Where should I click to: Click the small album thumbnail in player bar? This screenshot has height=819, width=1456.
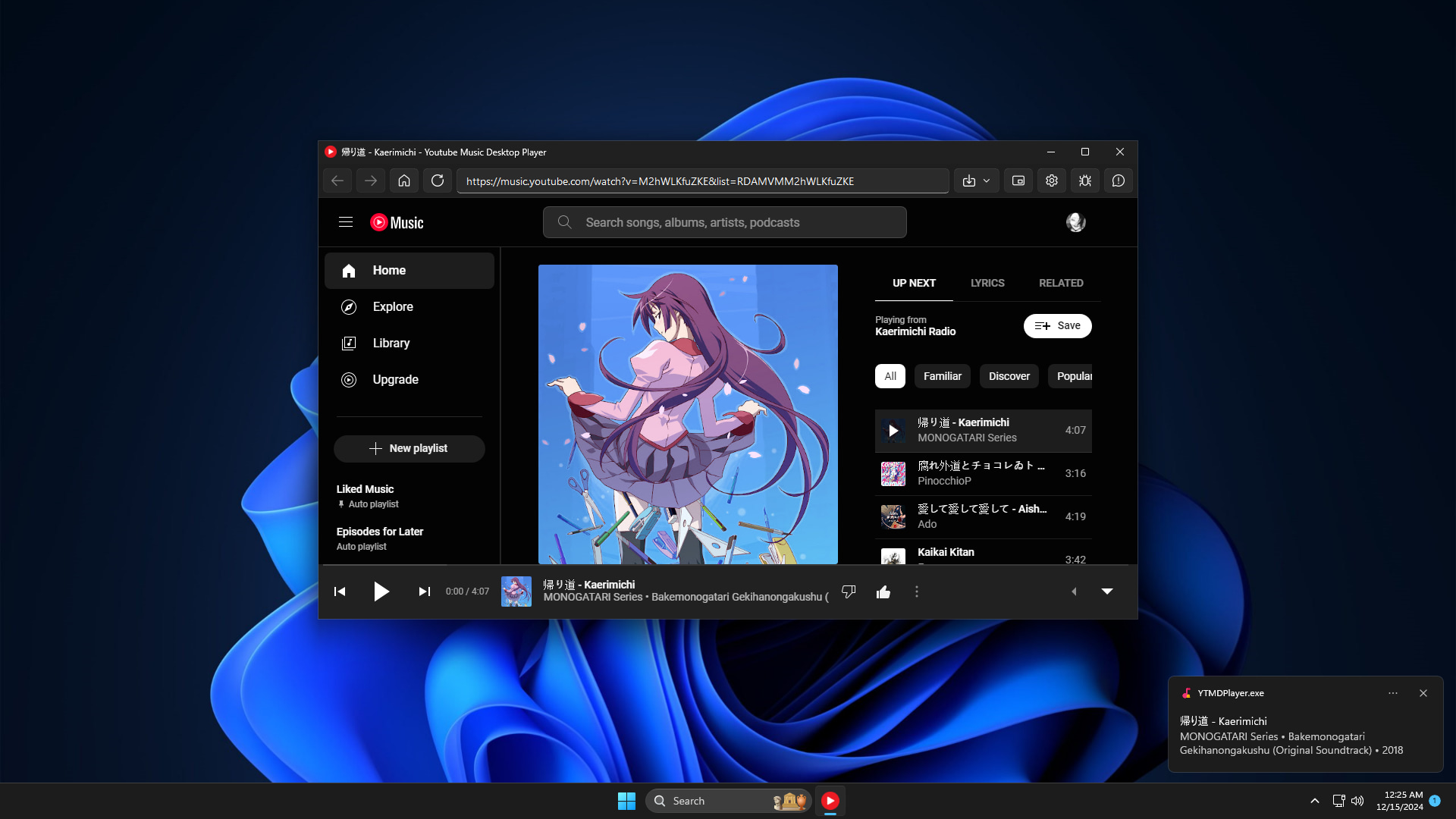tap(516, 591)
